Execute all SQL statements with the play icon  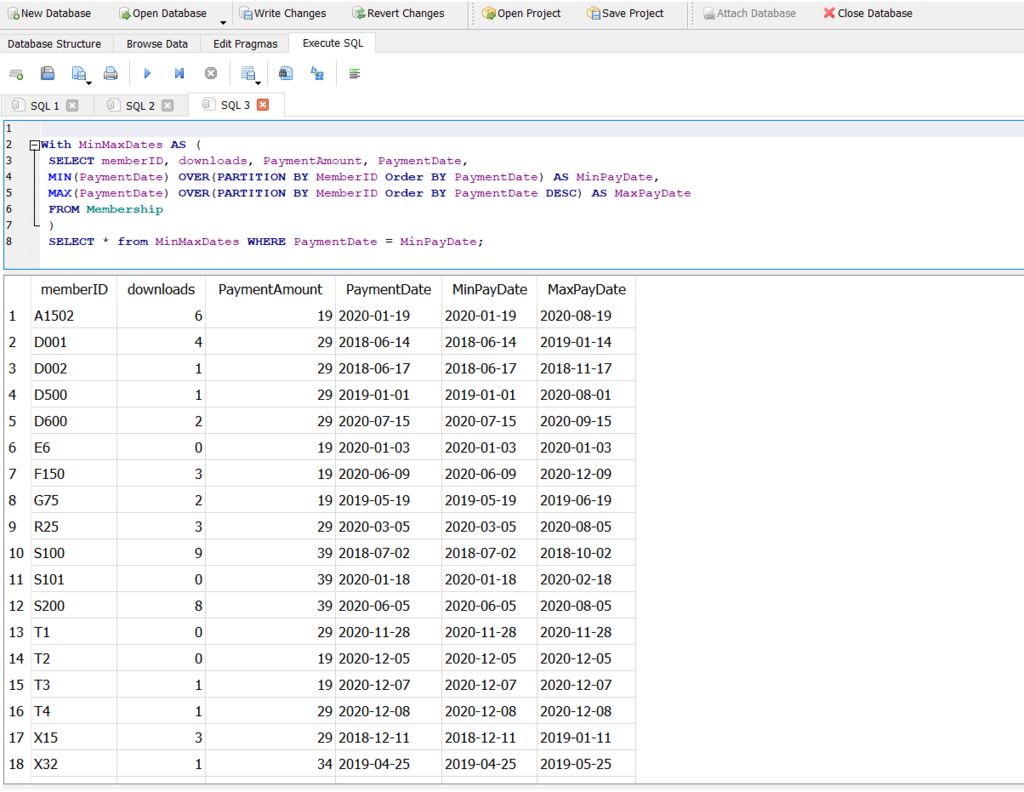click(x=146, y=73)
